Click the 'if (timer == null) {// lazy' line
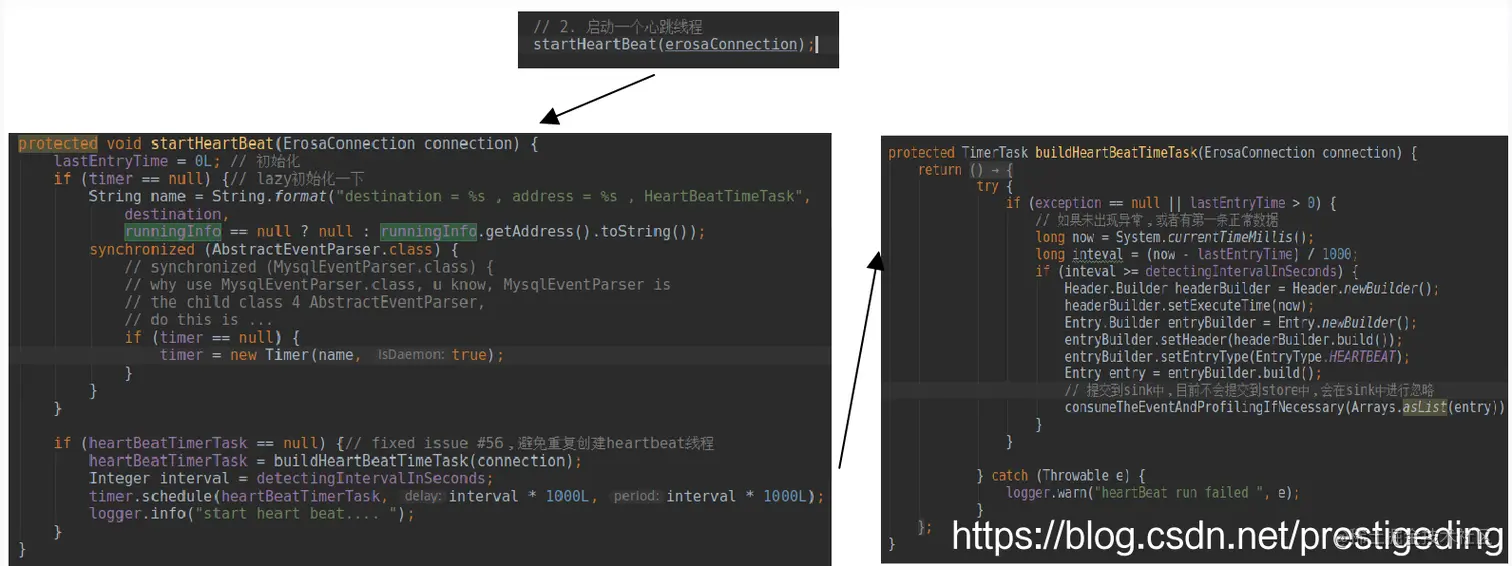Screen dimensions: 1512x566 [x=208, y=179]
